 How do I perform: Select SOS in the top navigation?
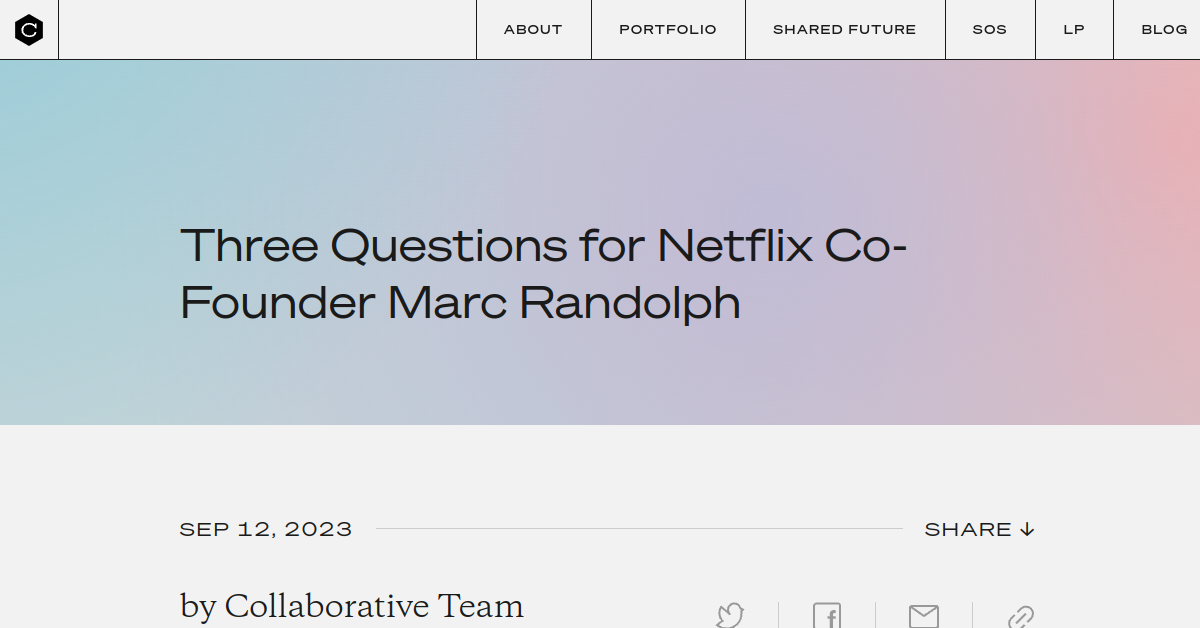[990, 30]
